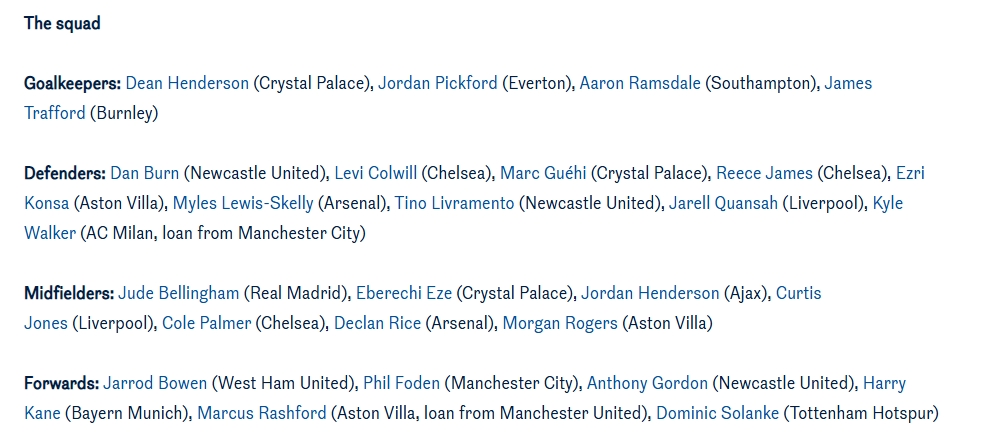Open the Marc Guéhi link
The width and height of the screenshot is (987, 441).
pos(543,173)
